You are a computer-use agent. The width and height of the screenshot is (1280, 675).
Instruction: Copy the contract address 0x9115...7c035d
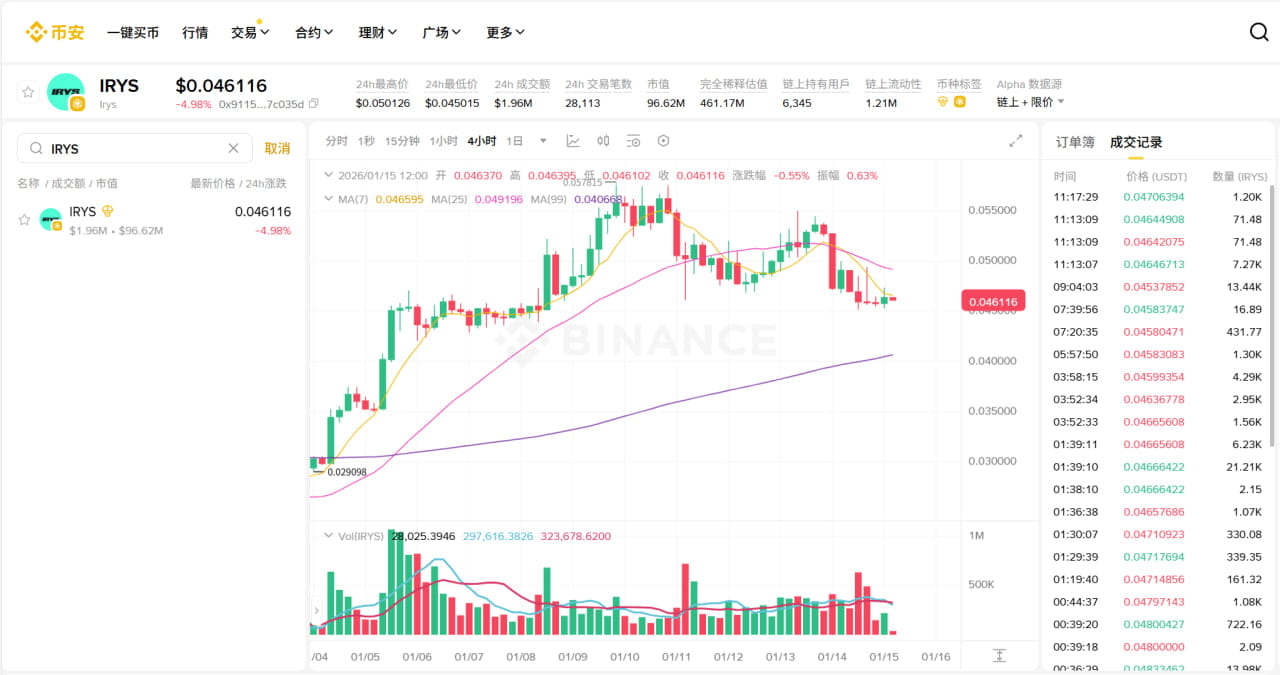[x=314, y=103]
